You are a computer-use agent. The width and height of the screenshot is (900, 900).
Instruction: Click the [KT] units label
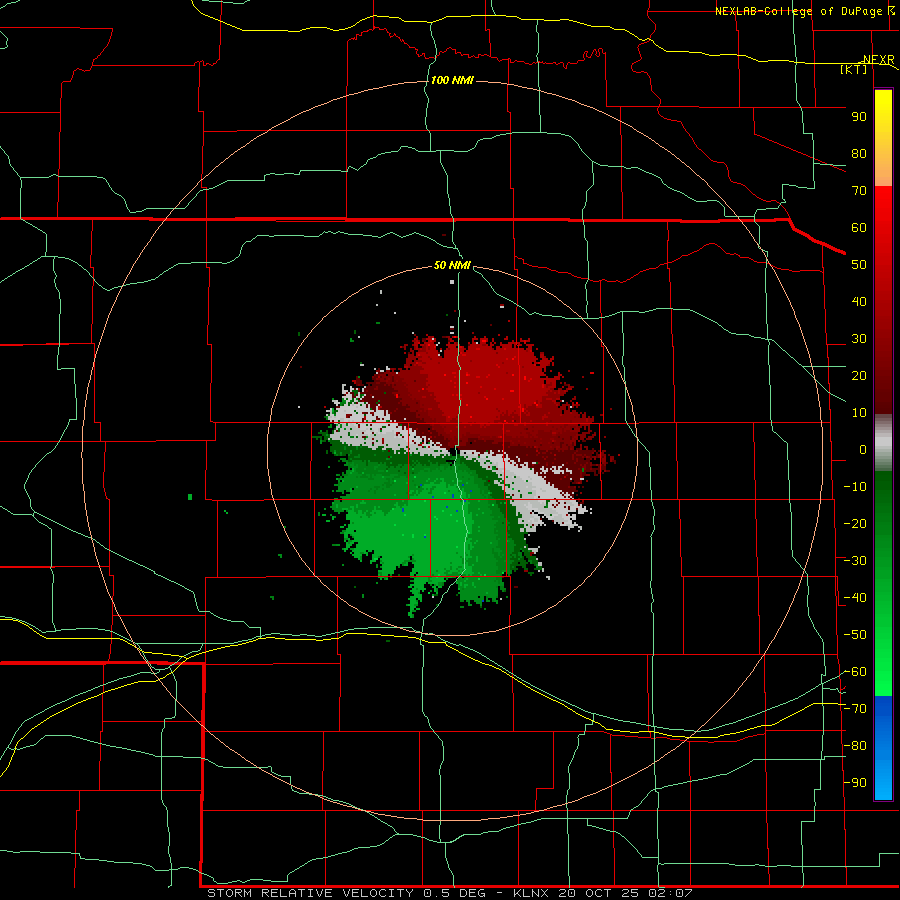click(x=854, y=69)
